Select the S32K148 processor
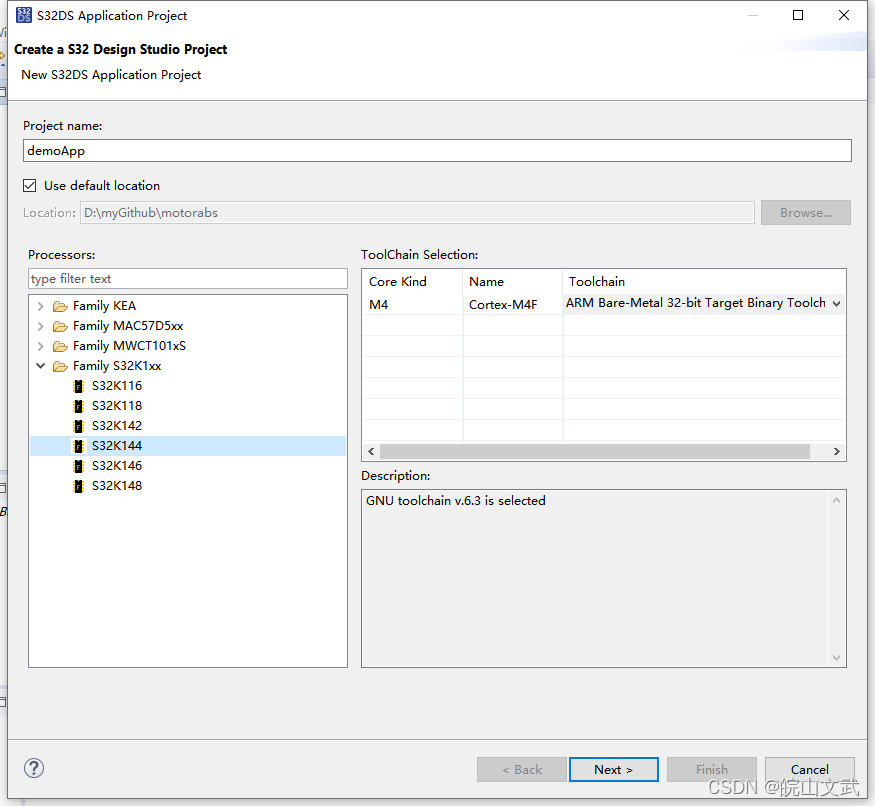 (117, 486)
